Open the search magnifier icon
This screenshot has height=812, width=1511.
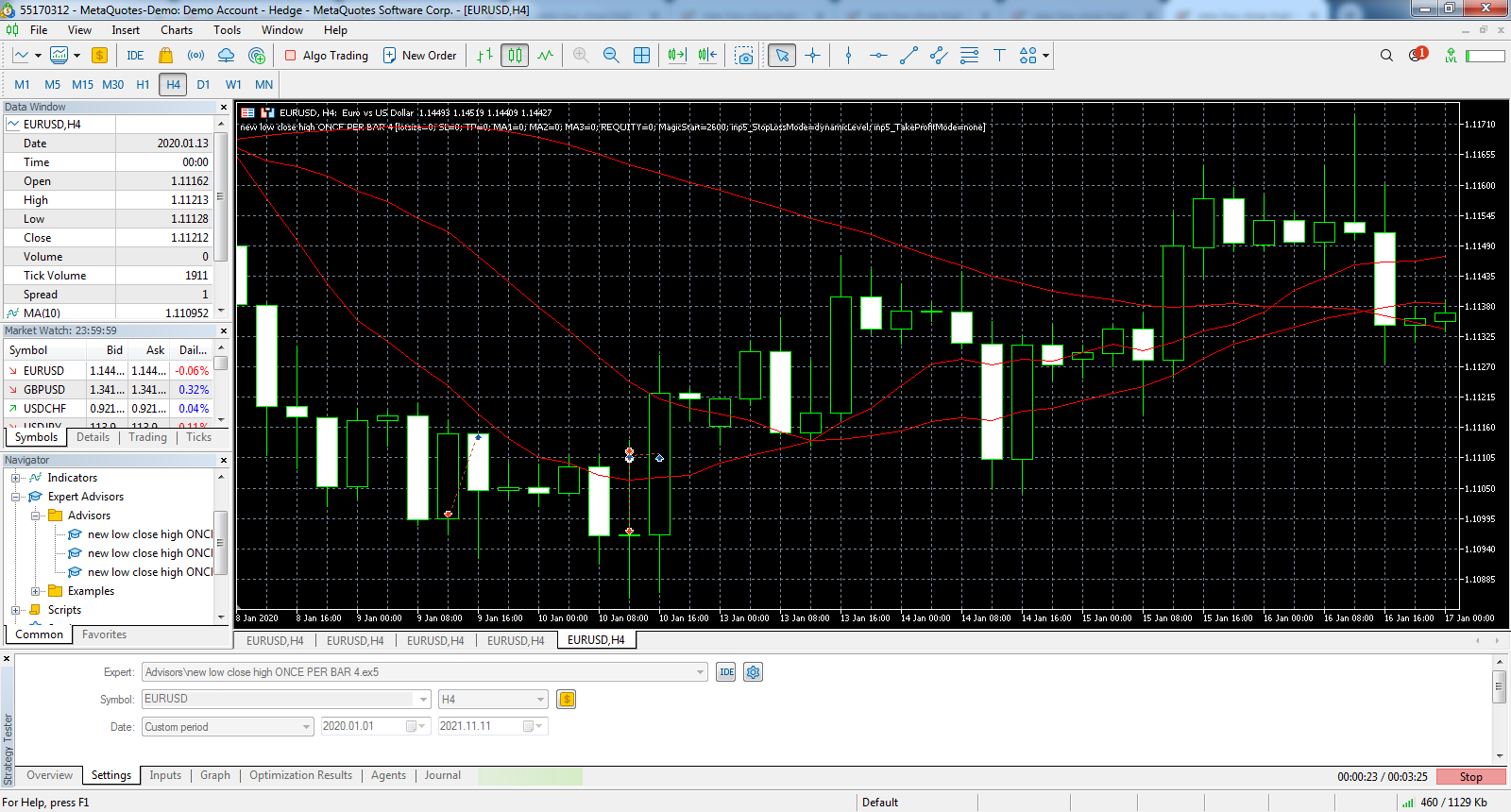[1386, 56]
